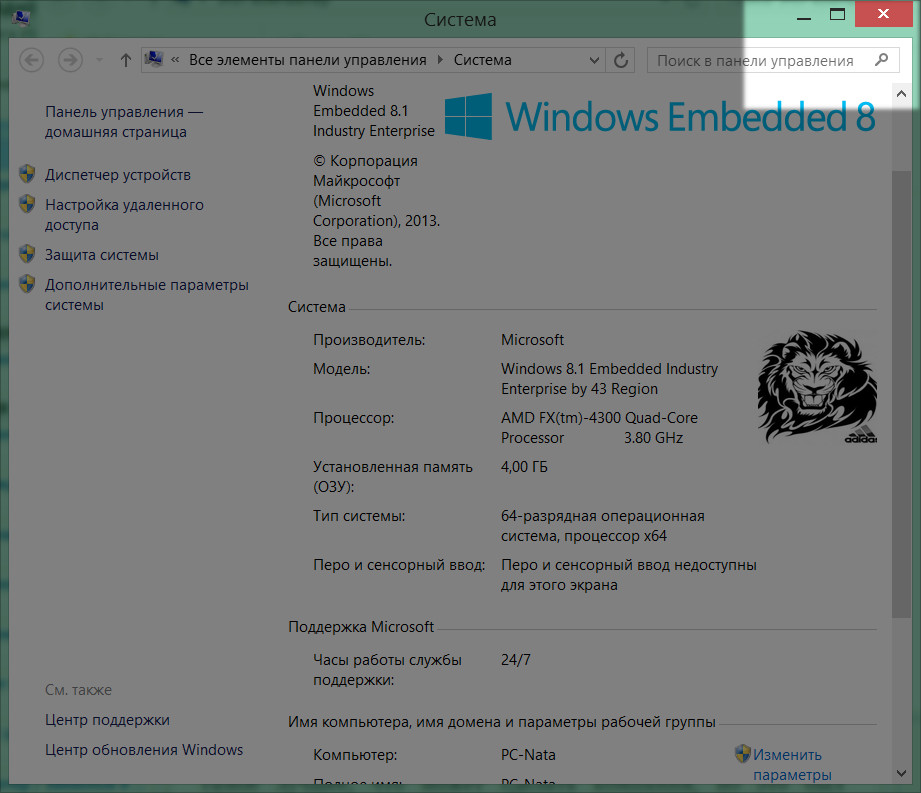
Task: Click the magnifier search icon
Action: (881, 60)
